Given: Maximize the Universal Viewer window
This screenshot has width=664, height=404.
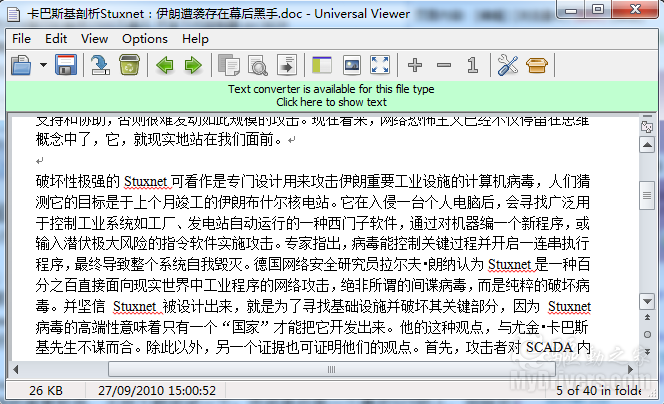Looking at the screenshot, I should 598,10.
